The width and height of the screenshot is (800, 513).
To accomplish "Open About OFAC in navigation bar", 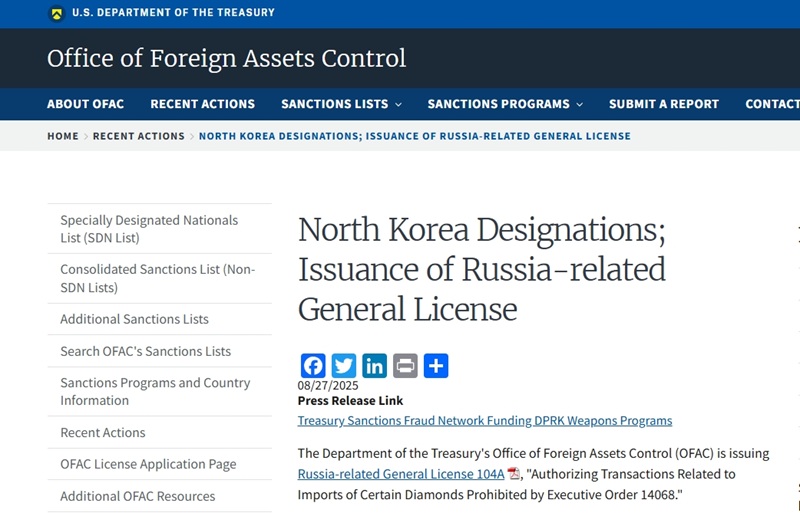I will click(85, 104).
